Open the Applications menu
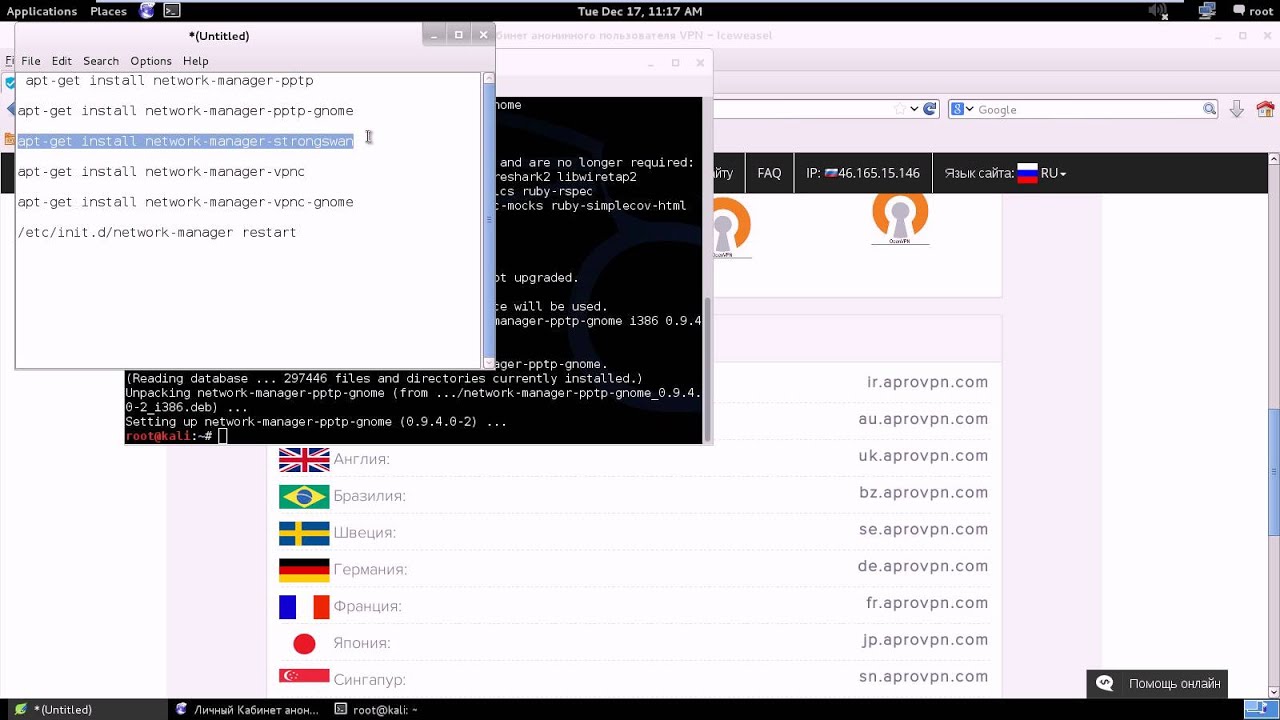The width and height of the screenshot is (1280, 720). [x=42, y=11]
